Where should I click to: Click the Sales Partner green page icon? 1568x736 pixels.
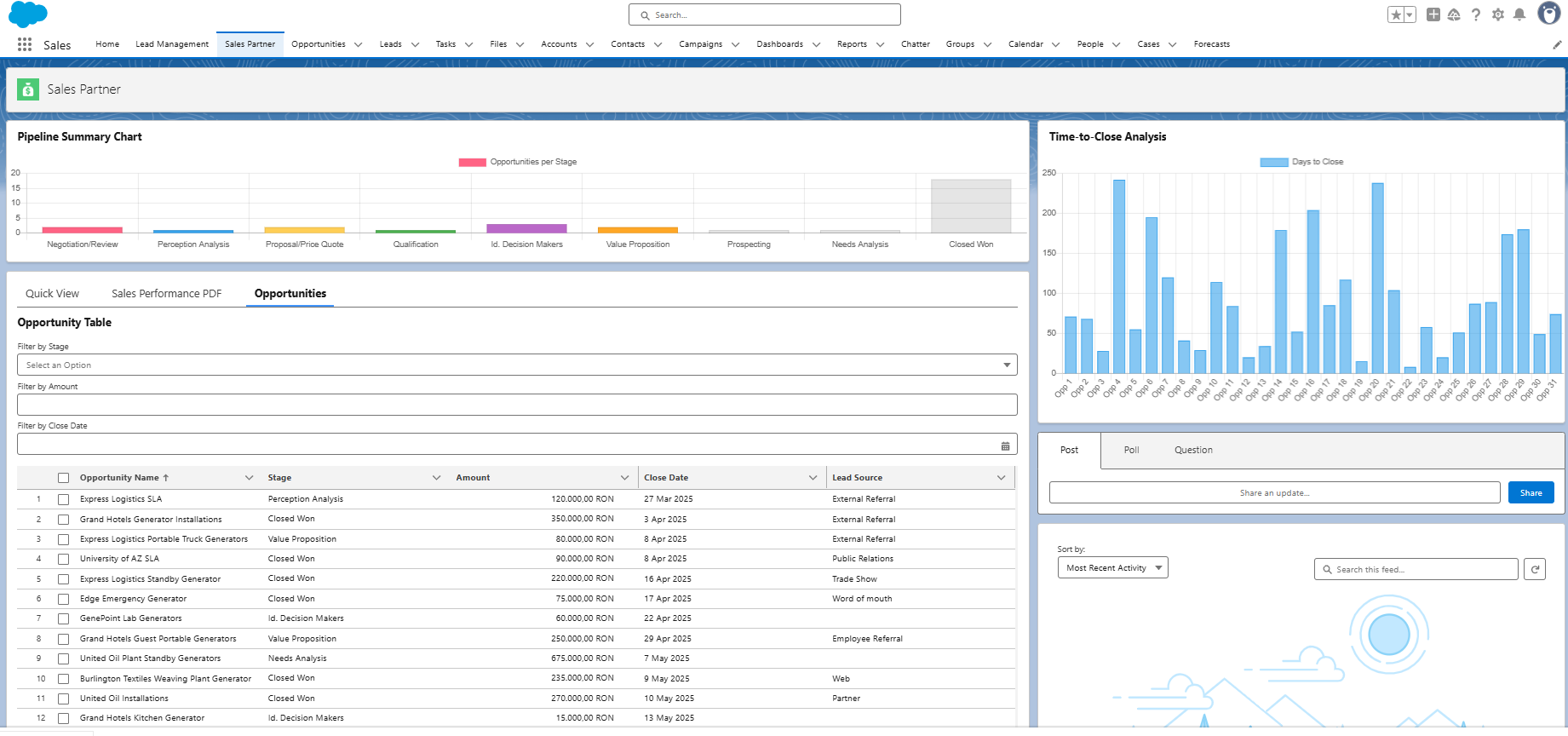pos(28,89)
